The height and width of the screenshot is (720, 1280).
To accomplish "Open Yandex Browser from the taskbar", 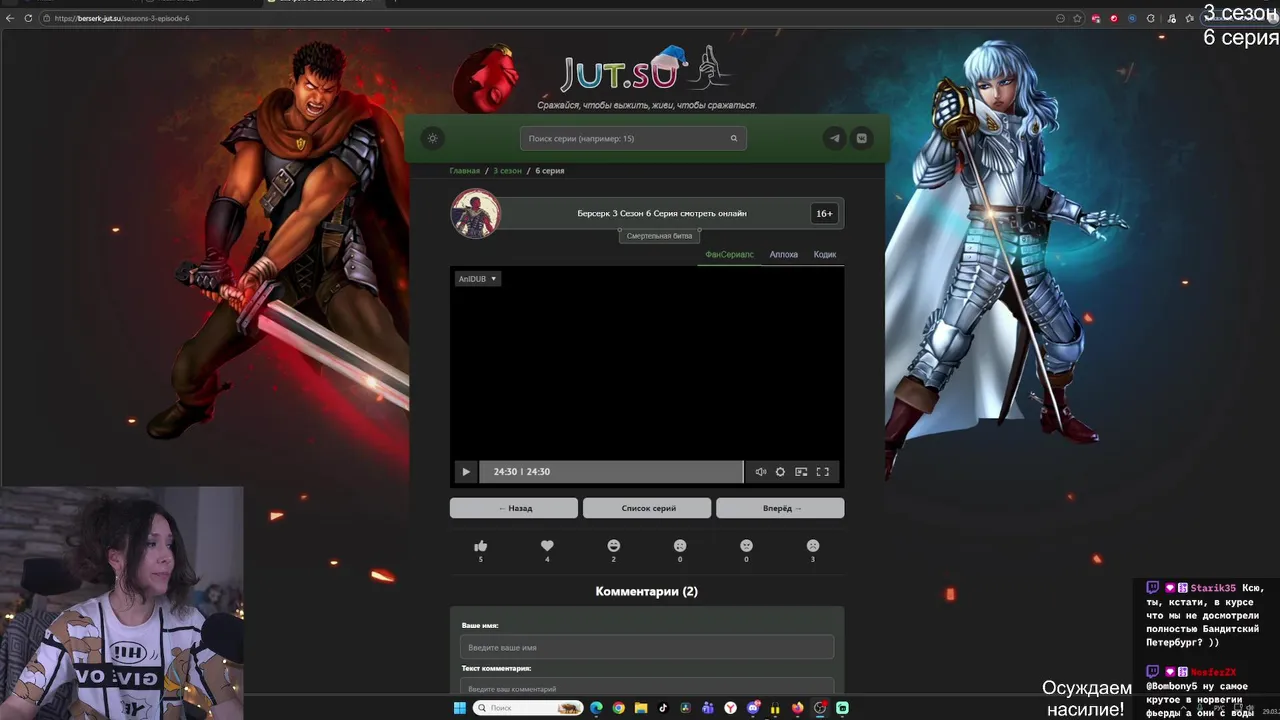I will click(x=730, y=708).
